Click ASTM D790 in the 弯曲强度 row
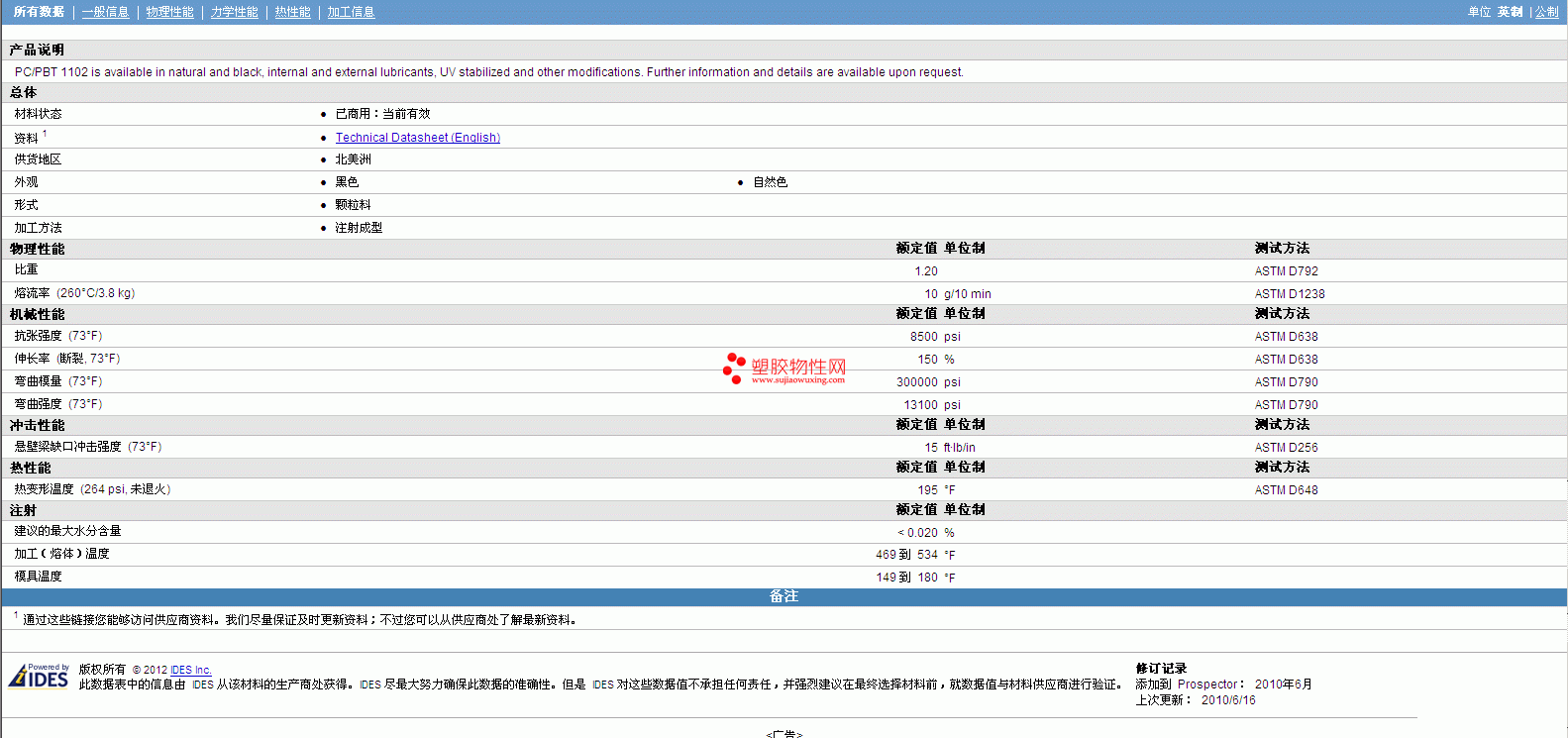This screenshot has height=738, width=1568. pos(1286,405)
